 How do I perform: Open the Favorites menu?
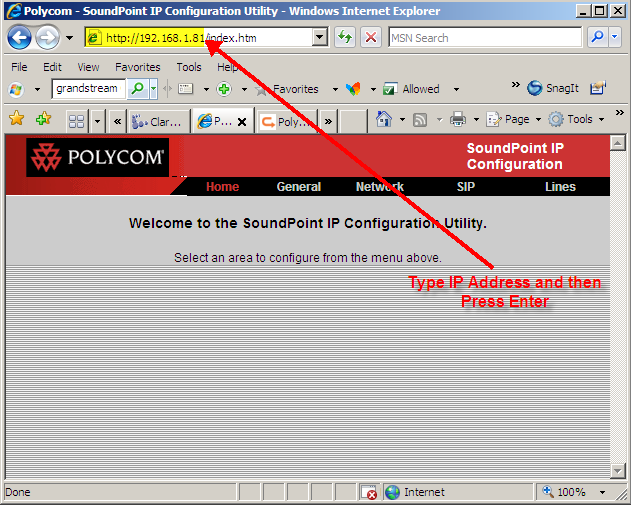(x=138, y=67)
